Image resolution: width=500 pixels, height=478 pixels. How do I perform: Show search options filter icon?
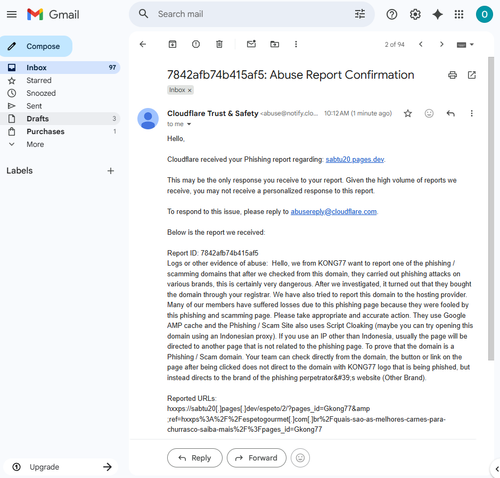(x=360, y=14)
